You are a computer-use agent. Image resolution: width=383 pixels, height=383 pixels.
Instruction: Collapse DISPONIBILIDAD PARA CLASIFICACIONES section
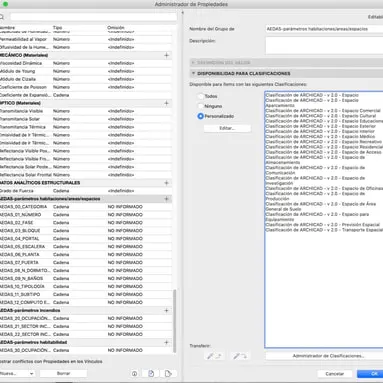click(x=193, y=73)
